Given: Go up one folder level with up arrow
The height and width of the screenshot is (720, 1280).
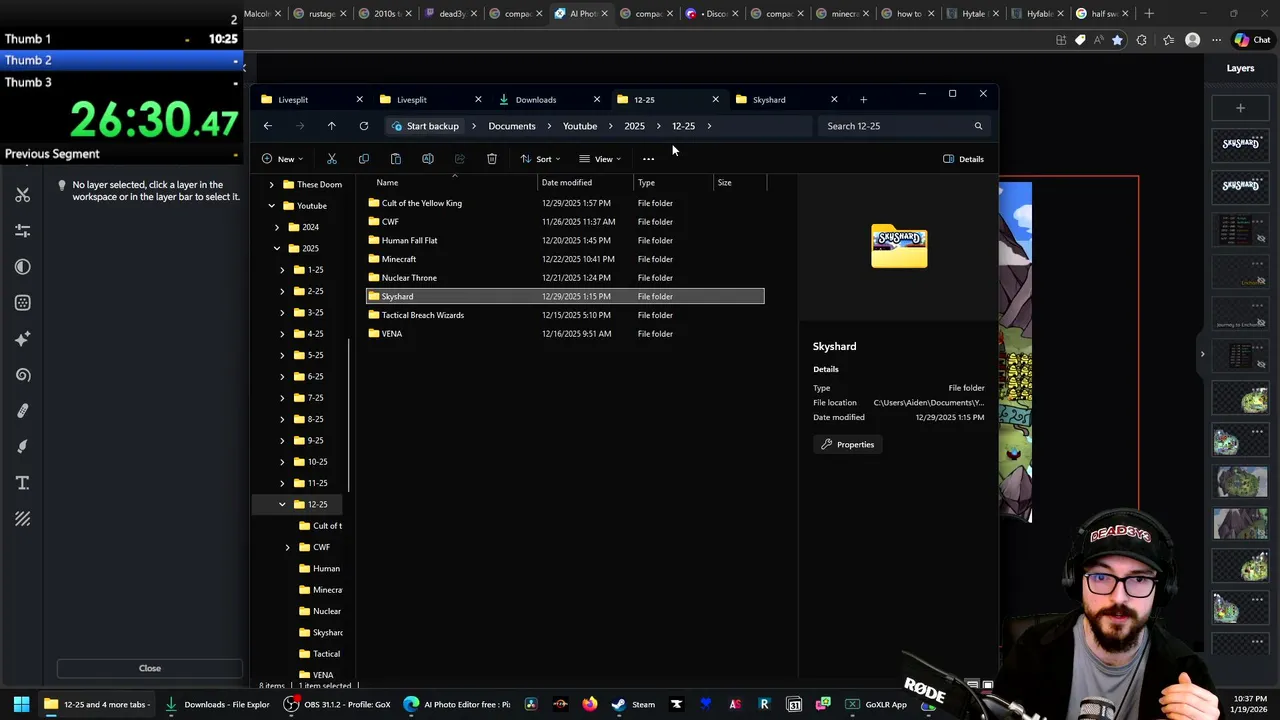Looking at the screenshot, I should pyautogui.click(x=332, y=126).
